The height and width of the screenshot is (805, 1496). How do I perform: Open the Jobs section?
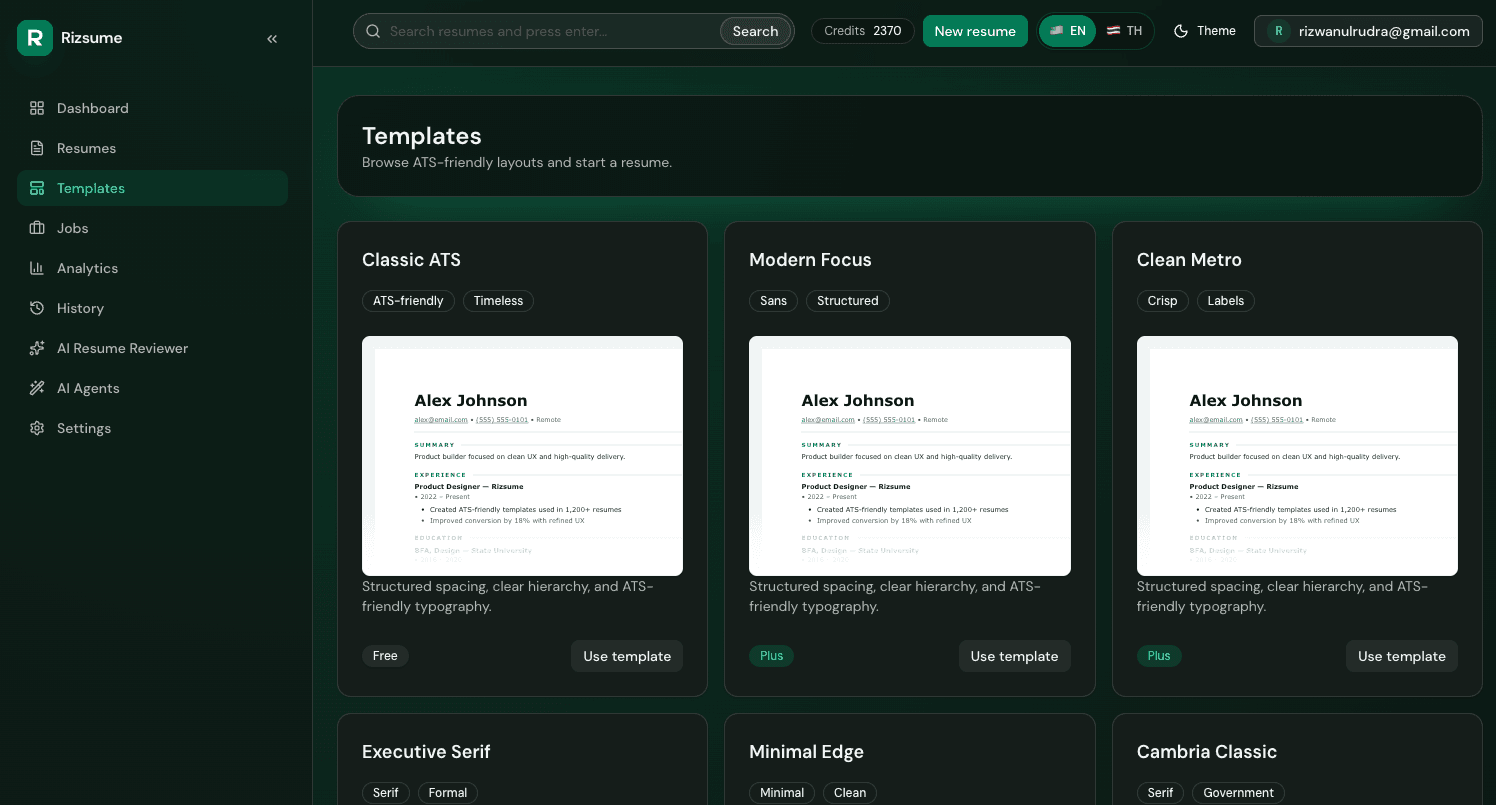coord(152,228)
